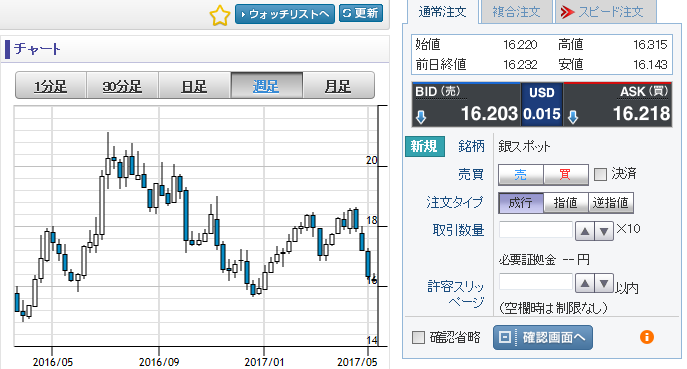This screenshot has width=687, height=369.
Task: Increase 許容スリッページ with up arrow
Action: pyautogui.click(x=585, y=284)
